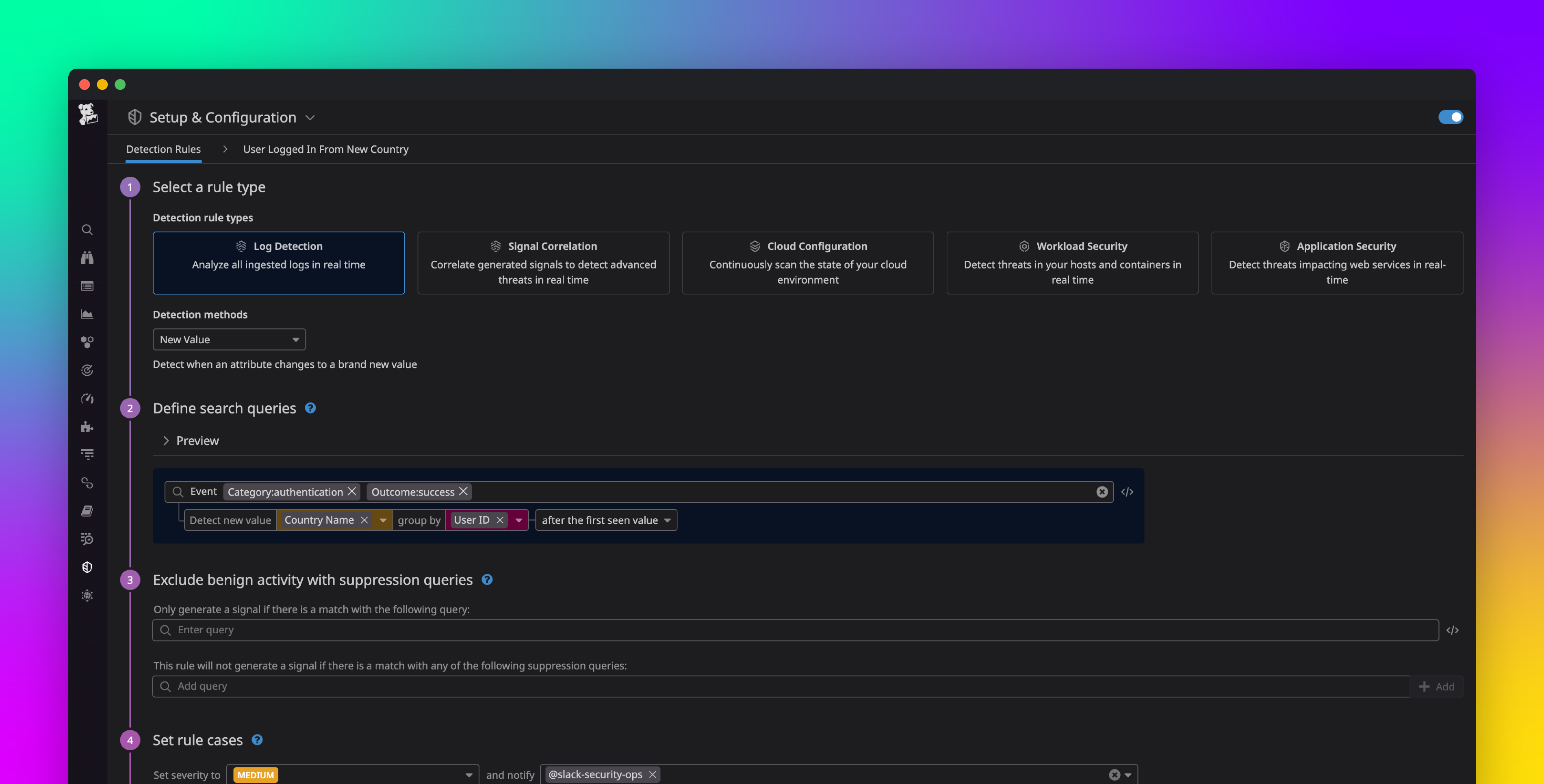
Task: Select the Watchdog binoculars icon
Action: (x=87, y=258)
